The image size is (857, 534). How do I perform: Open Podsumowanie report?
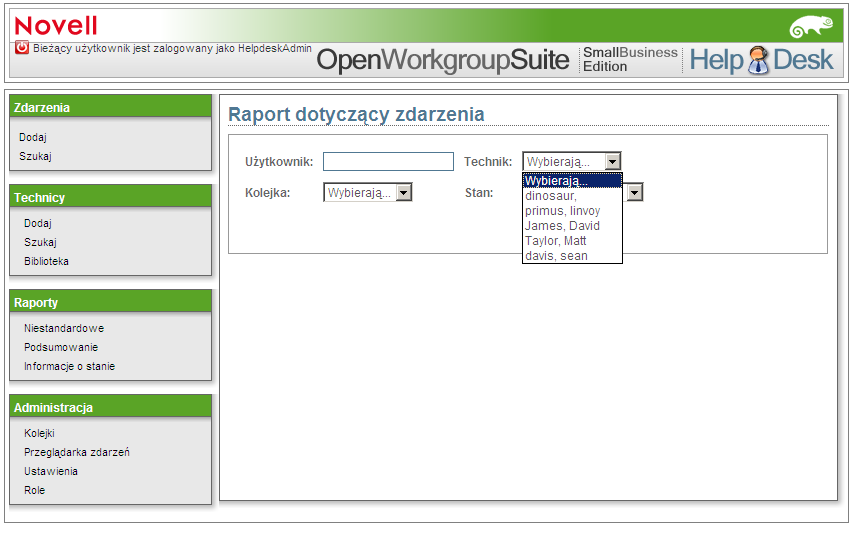(61, 347)
